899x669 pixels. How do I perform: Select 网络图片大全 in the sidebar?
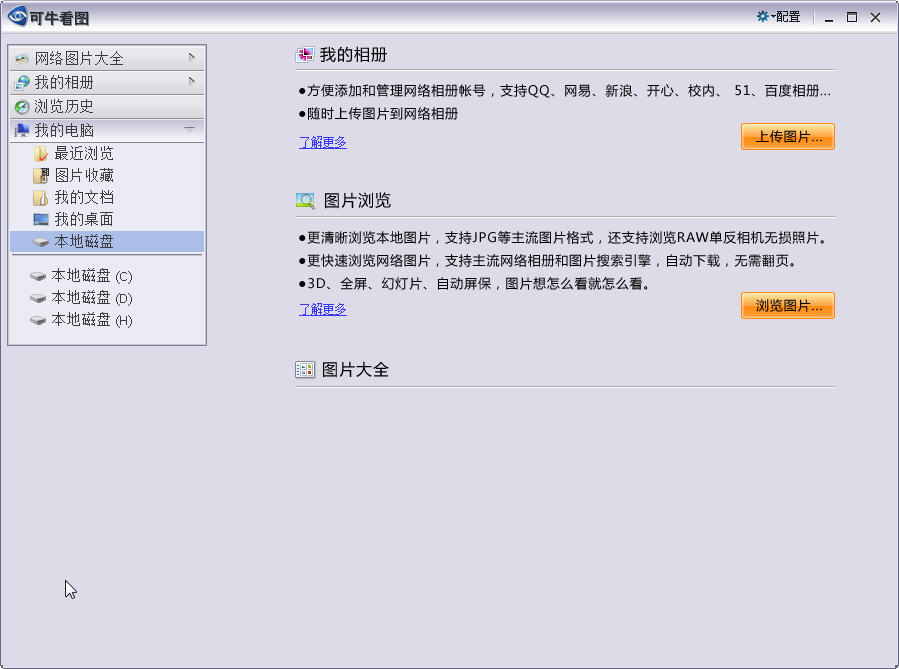coord(107,58)
